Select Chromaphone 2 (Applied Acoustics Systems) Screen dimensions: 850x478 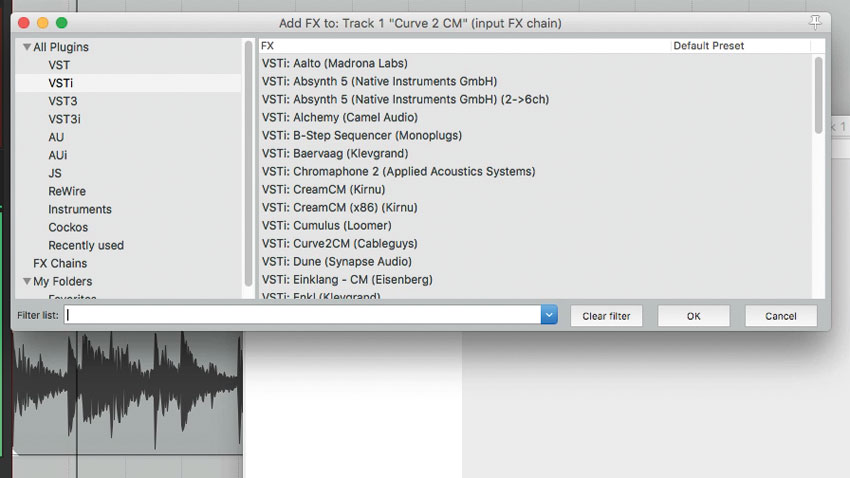coord(398,171)
